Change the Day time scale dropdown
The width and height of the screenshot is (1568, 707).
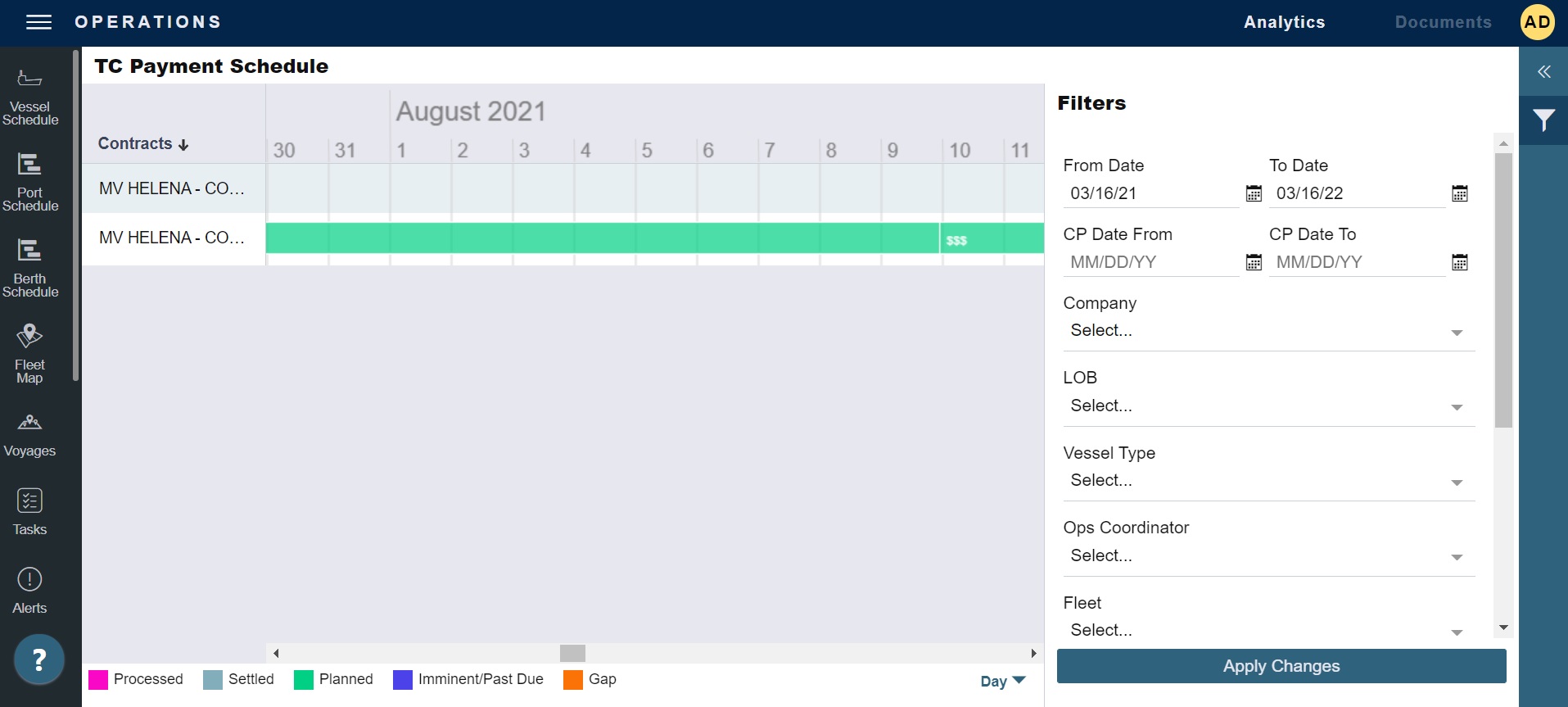pyautogui.click(x=1001, y=680)
